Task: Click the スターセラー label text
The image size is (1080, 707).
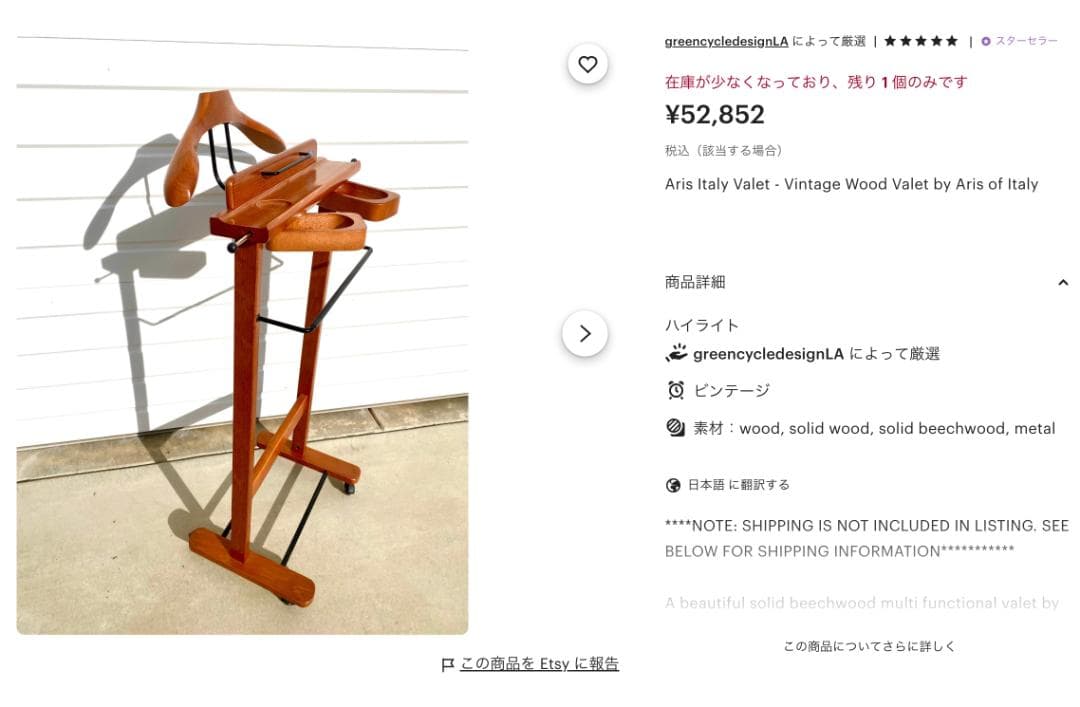Action: tap(1026, 41)
